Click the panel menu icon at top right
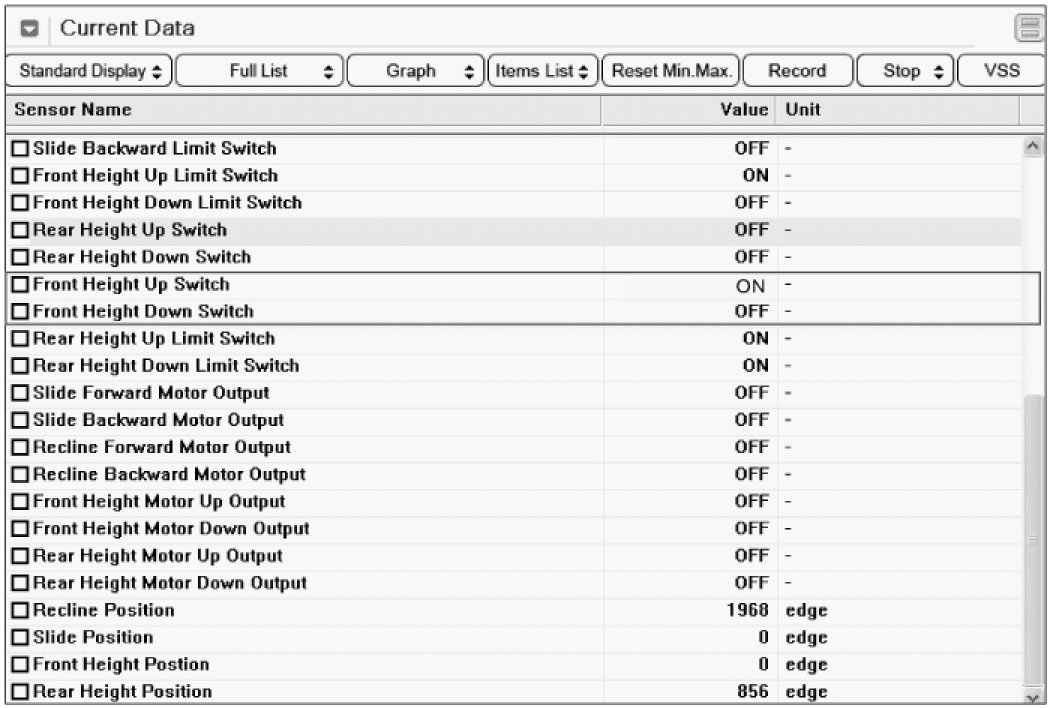Image resolution: width=1050 pixels, height=708 pixels. point(1026,29)
